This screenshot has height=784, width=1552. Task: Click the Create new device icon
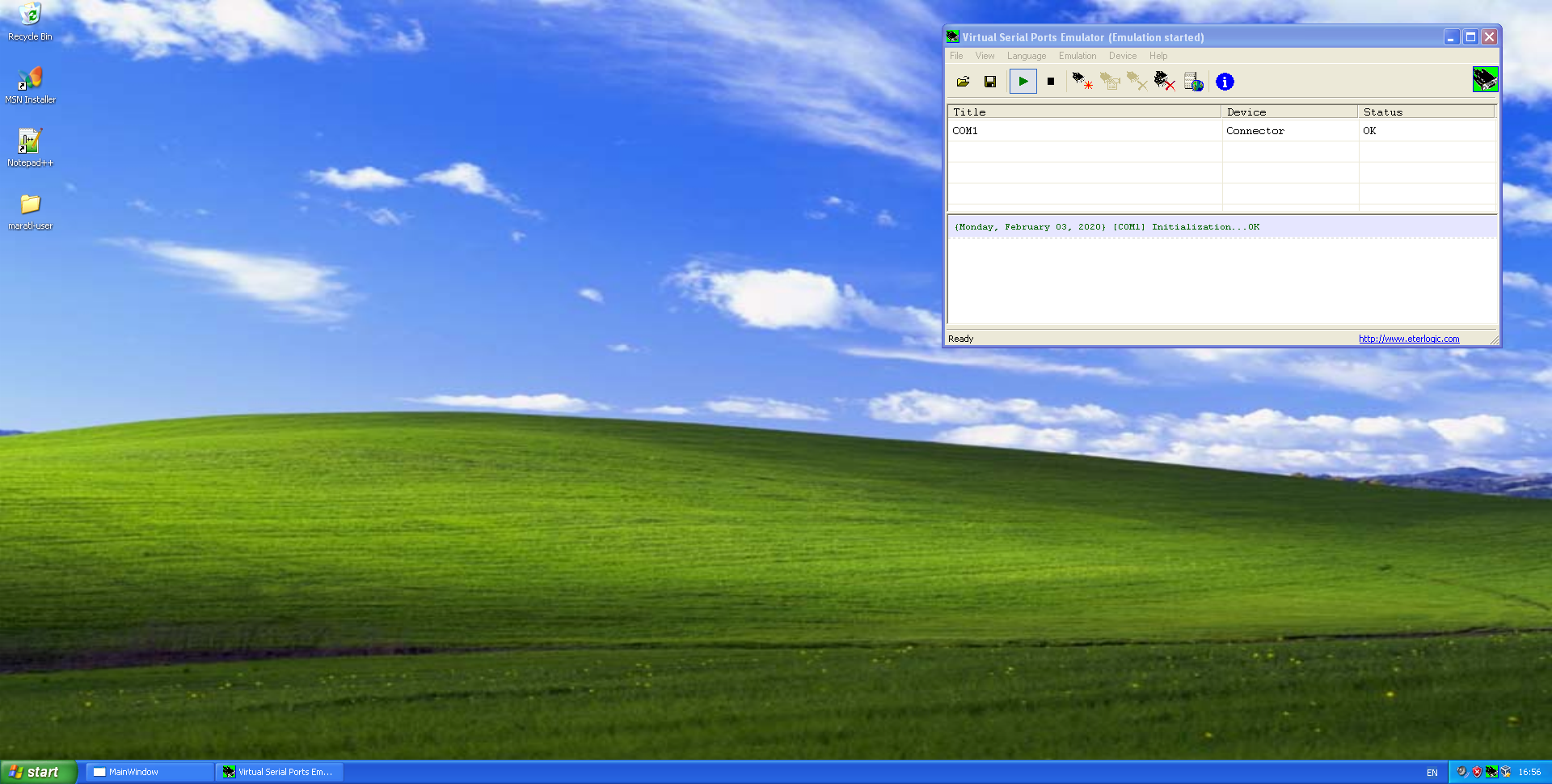(x=1082, y=81)
